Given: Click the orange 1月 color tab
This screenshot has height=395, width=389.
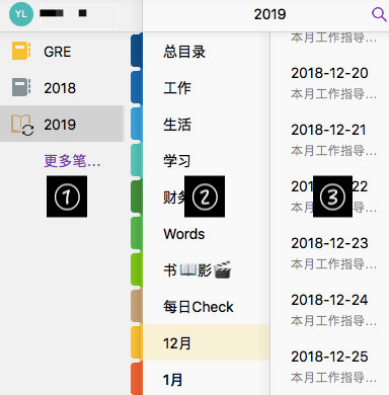Looking at the screenshot, I should click(x=137, y=378).
